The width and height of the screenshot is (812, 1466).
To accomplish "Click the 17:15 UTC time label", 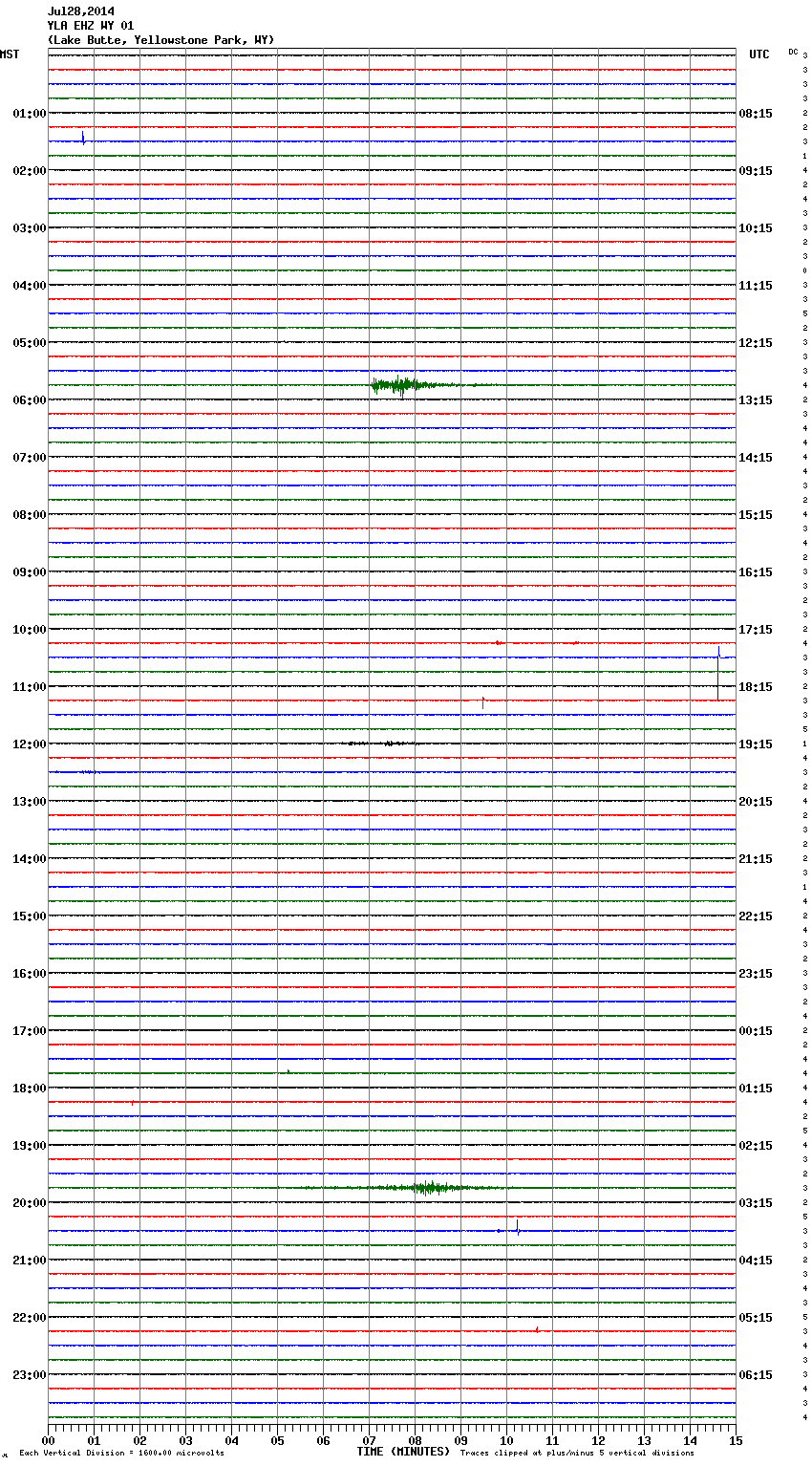I will [756, 630].
